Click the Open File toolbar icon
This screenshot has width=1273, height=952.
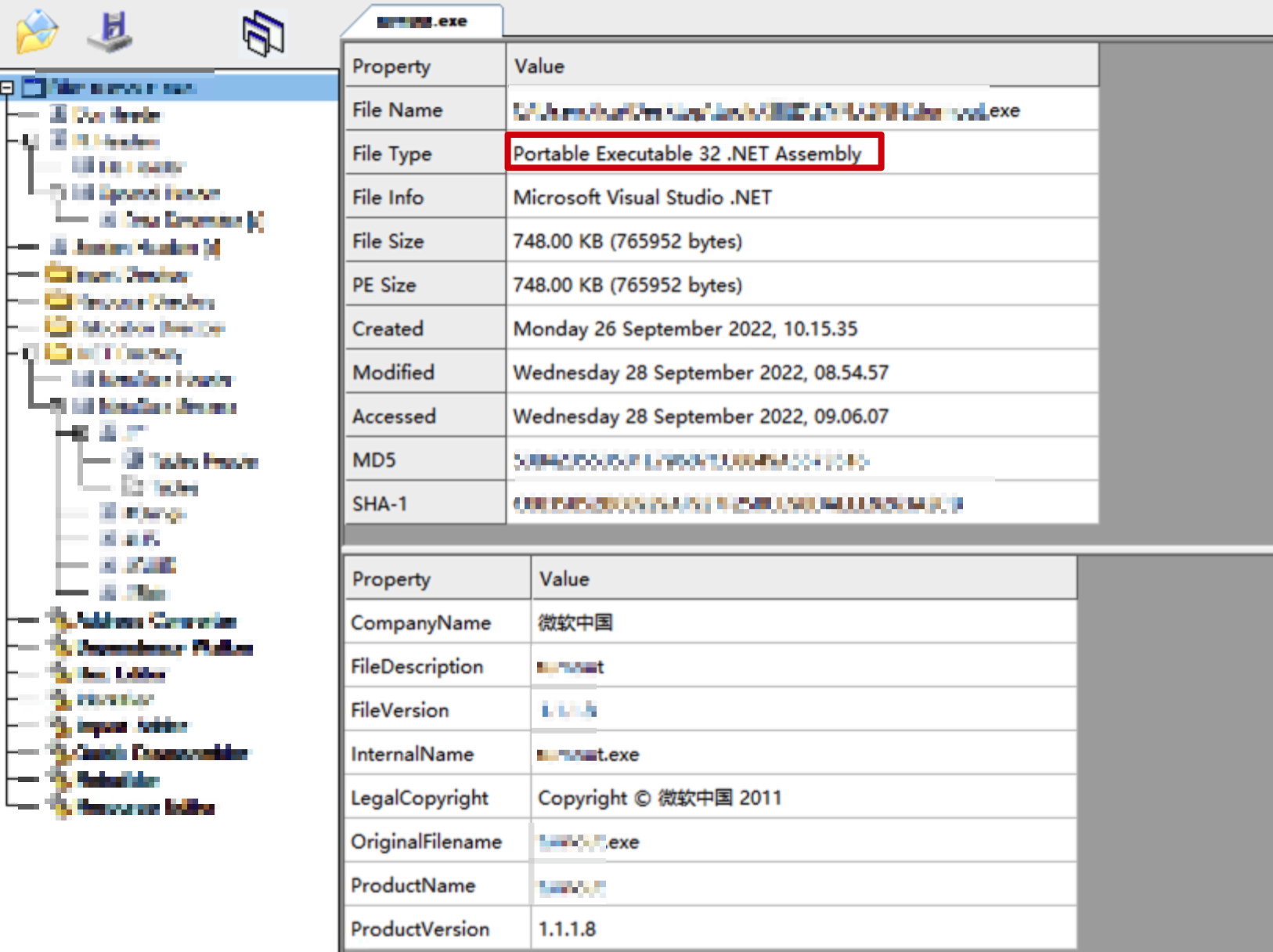[36, 32]
